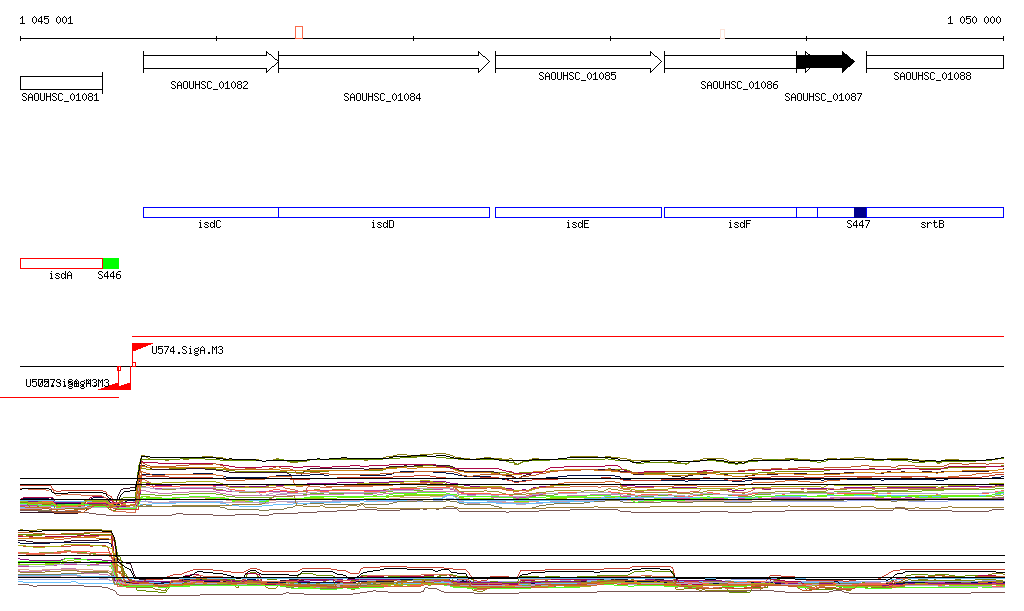Select the dark blue S447 segment box
Screen dimensions: 1024x611
coord(860,212)
